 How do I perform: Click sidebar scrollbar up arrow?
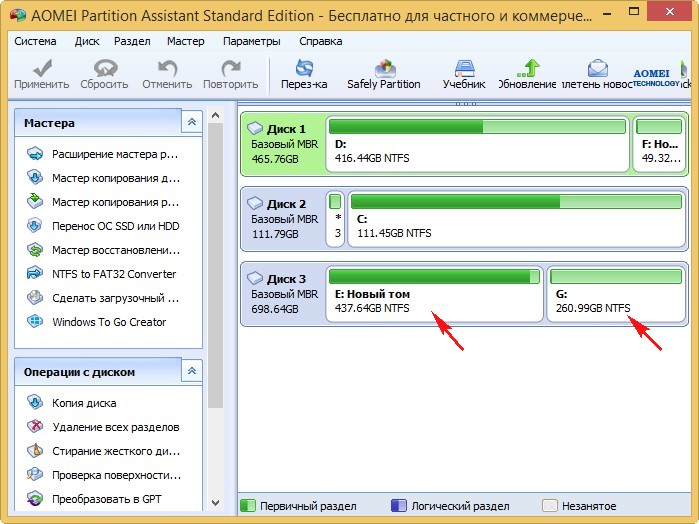tap(215, 116)
